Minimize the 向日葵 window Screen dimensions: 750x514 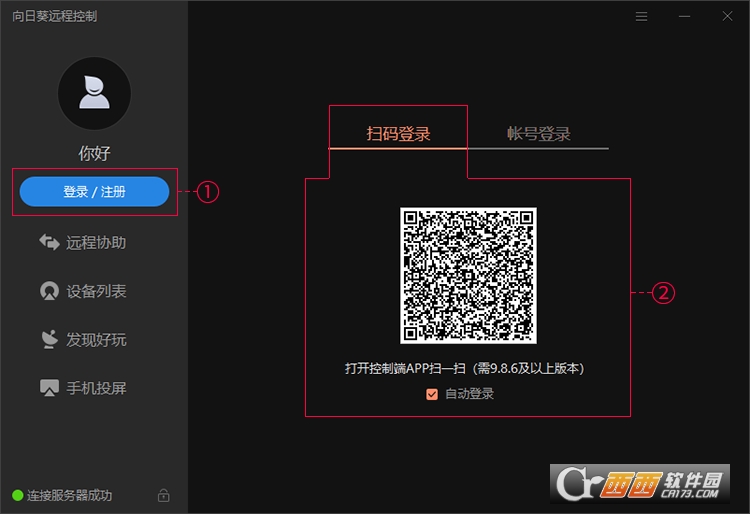[x=684, y=17]
